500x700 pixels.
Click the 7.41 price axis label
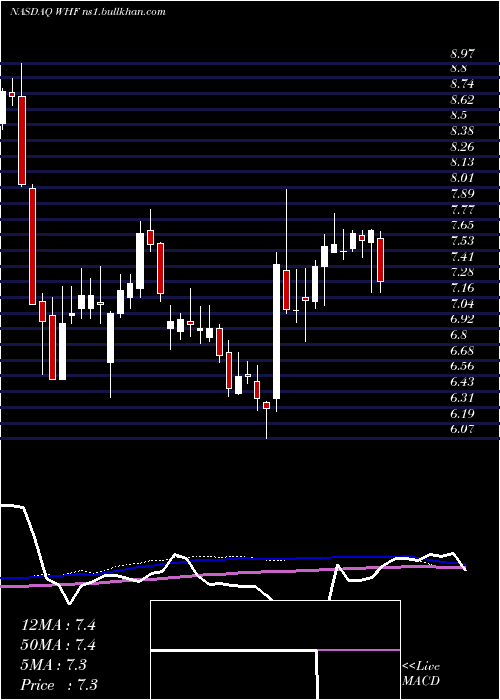click(x=462, y=256)
